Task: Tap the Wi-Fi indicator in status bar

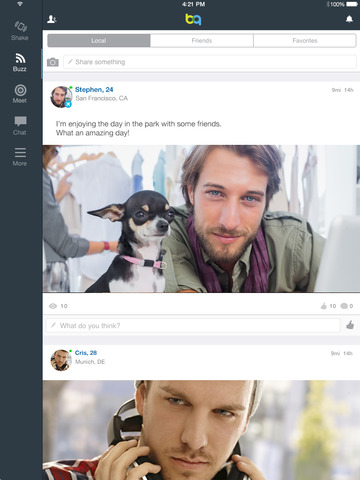Action: (x=20, y=4)
